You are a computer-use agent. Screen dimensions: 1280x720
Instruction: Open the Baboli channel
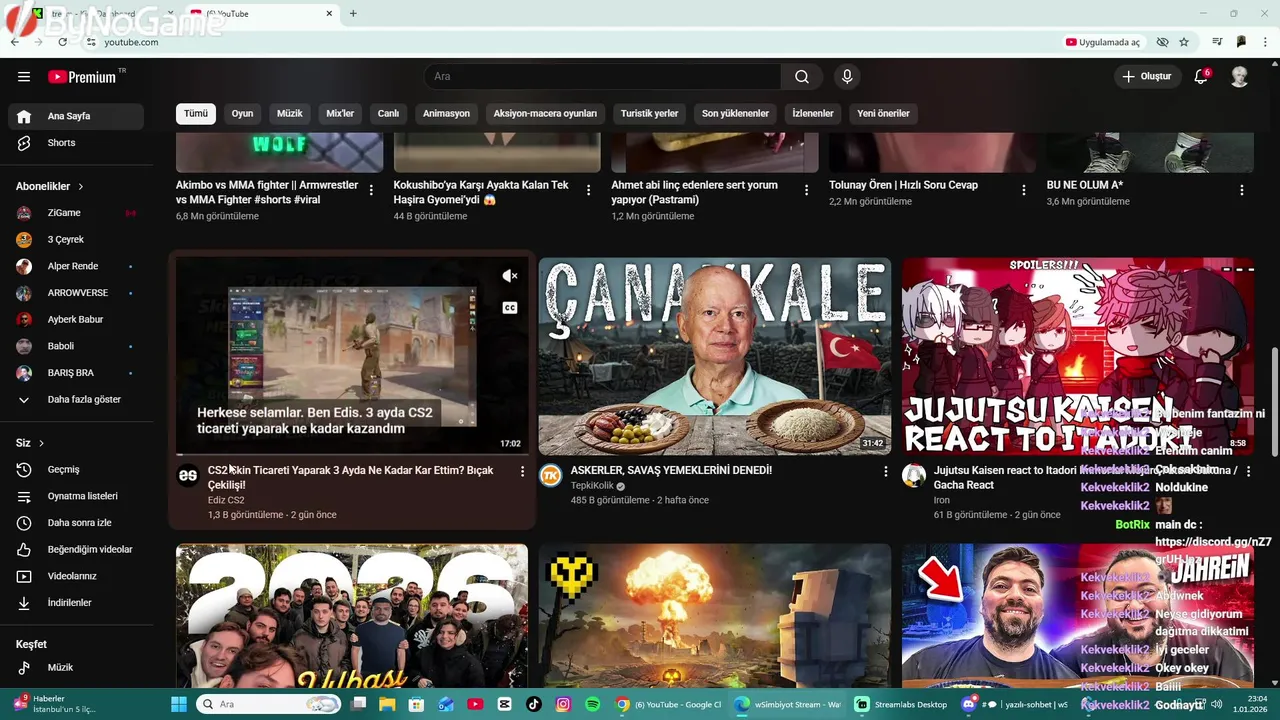point(76,346)
